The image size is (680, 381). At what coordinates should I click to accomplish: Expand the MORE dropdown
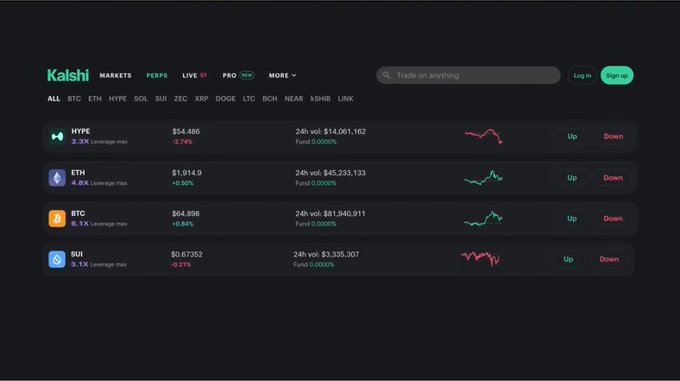(x=282, y=75)
